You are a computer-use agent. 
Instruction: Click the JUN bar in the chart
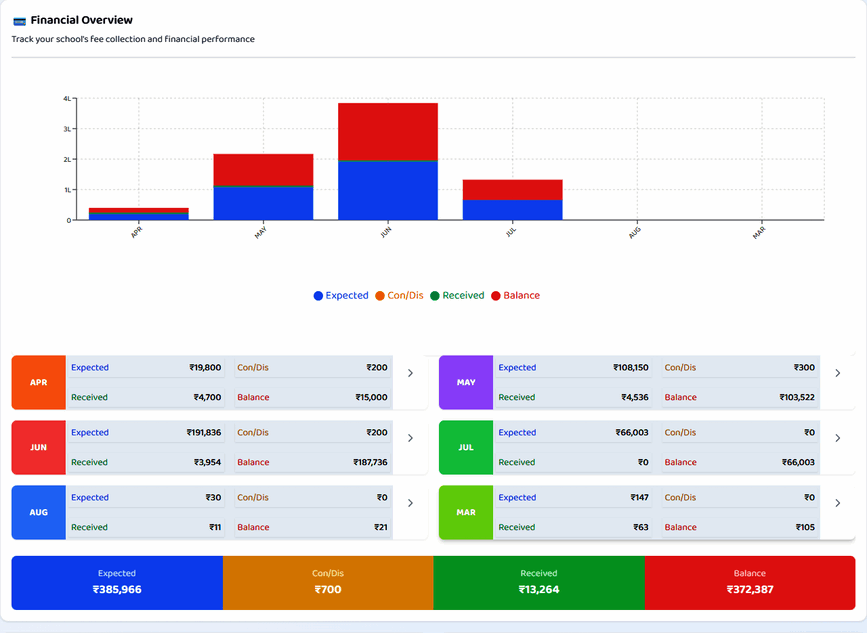(x=388, y=161)
